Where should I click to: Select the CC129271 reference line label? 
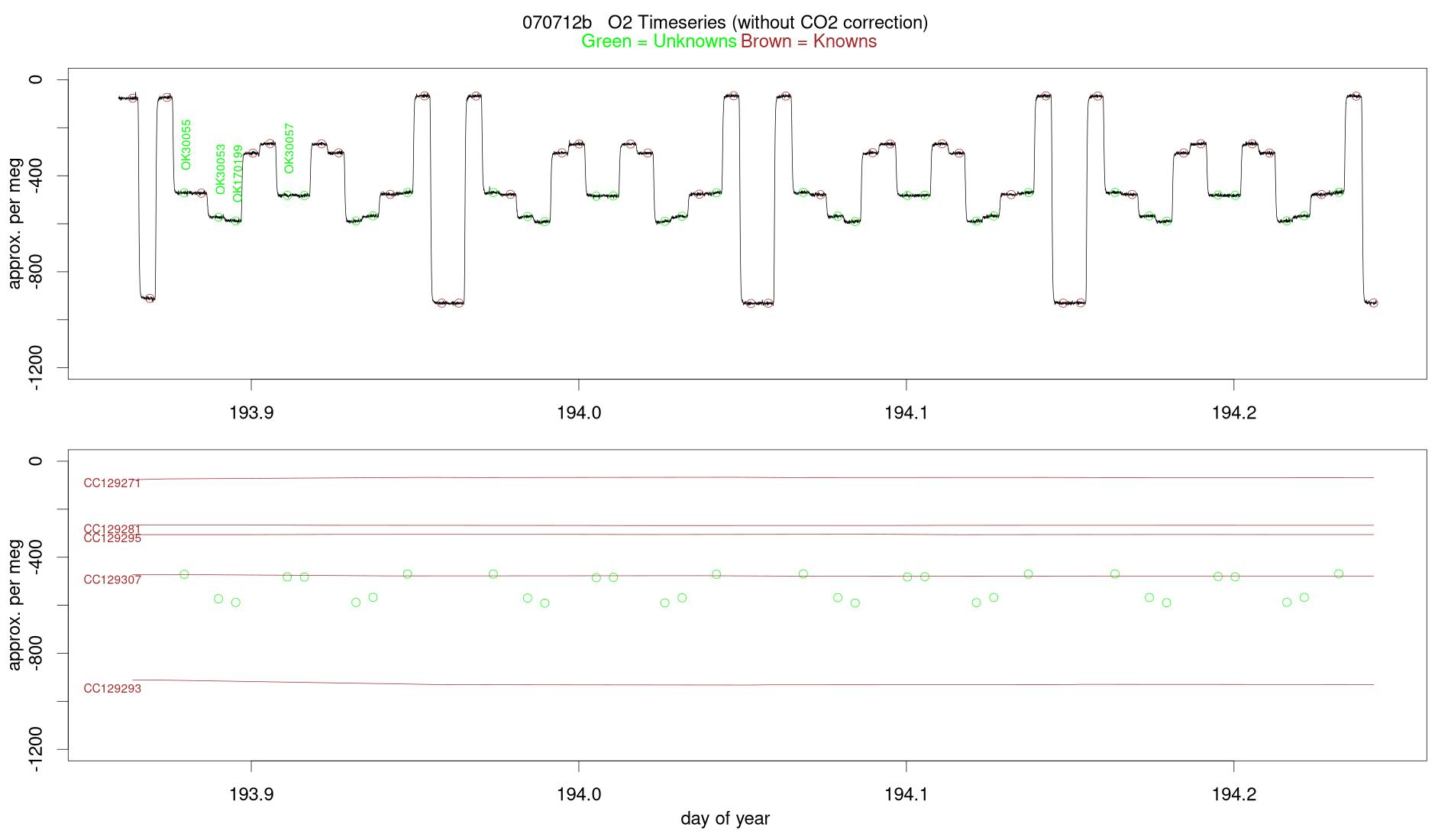coord(112,483)
